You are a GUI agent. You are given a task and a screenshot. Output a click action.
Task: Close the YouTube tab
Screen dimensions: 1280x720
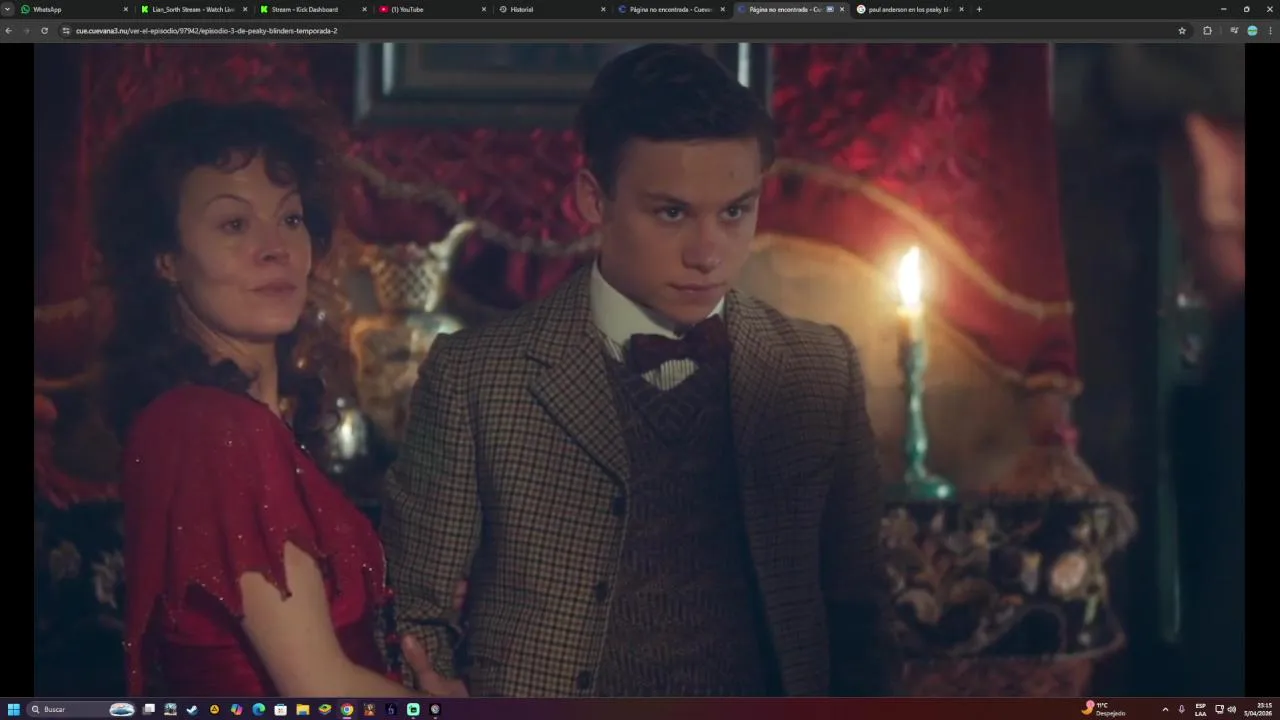484,9
